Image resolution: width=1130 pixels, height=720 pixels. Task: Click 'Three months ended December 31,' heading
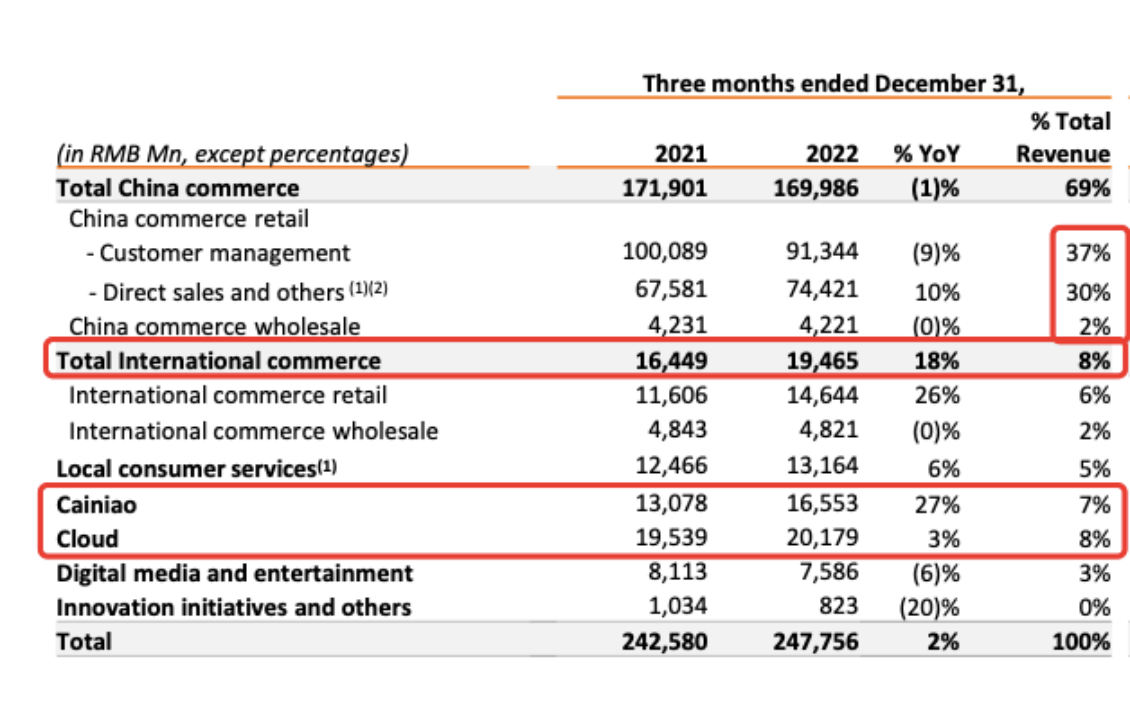[834, 83]
